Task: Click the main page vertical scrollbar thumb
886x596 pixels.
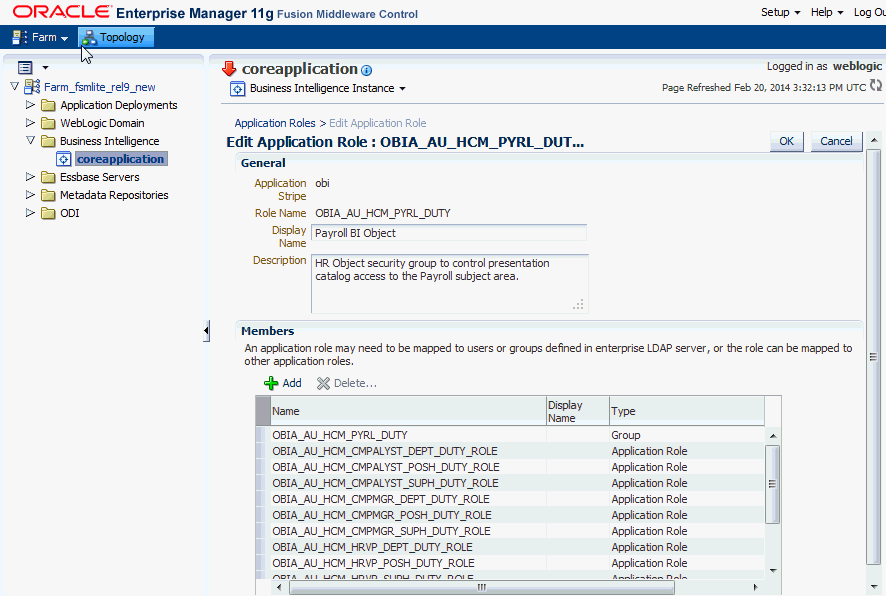Action: pos(874,357)
